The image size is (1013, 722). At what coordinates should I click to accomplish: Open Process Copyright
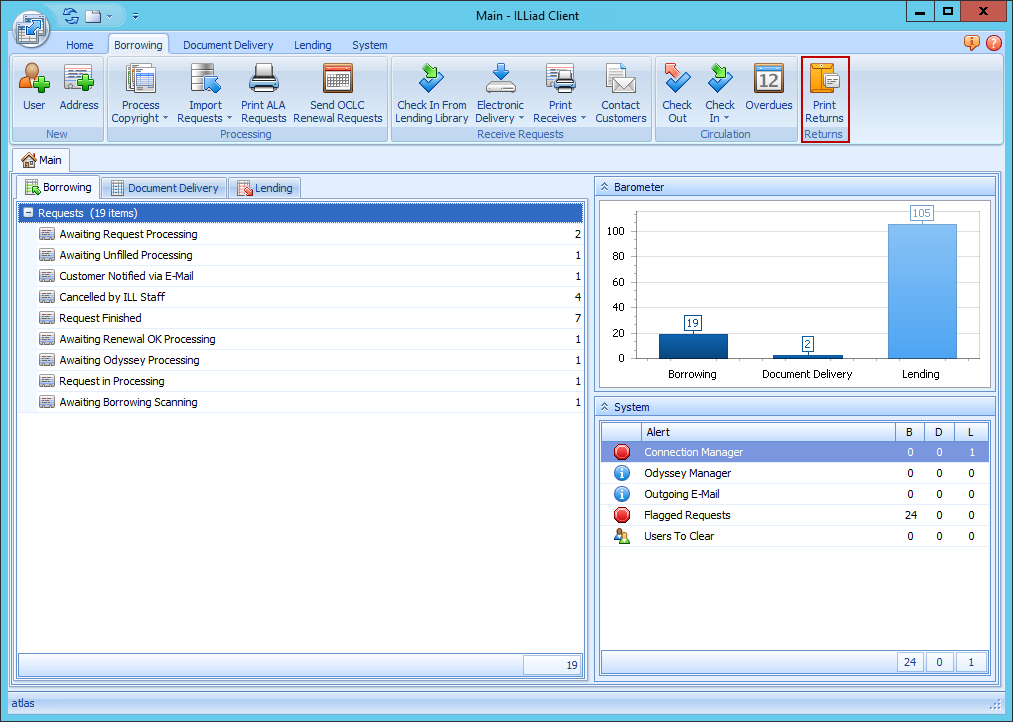pyautogui.click(x=139, y=90)
